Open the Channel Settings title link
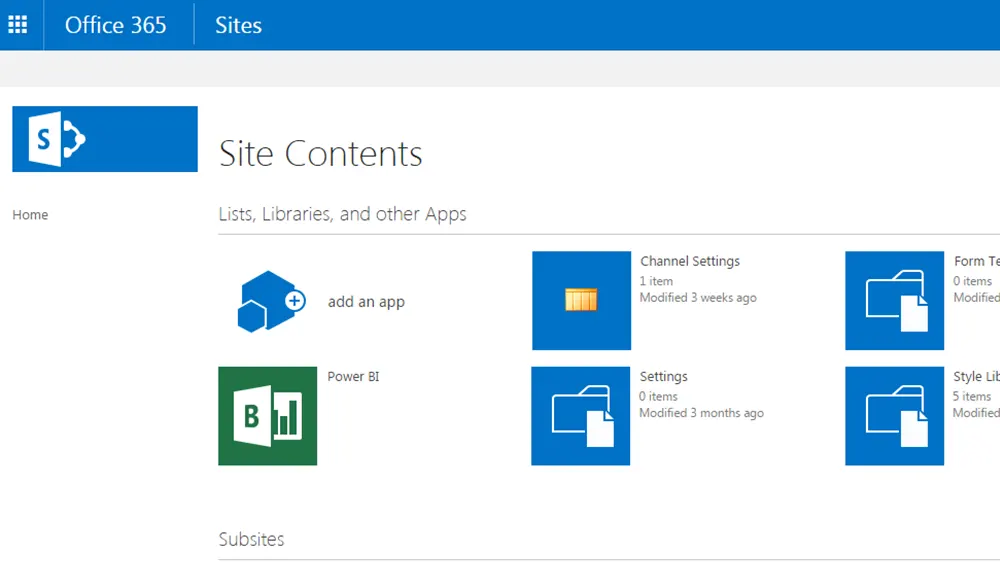 pos(690,261)
